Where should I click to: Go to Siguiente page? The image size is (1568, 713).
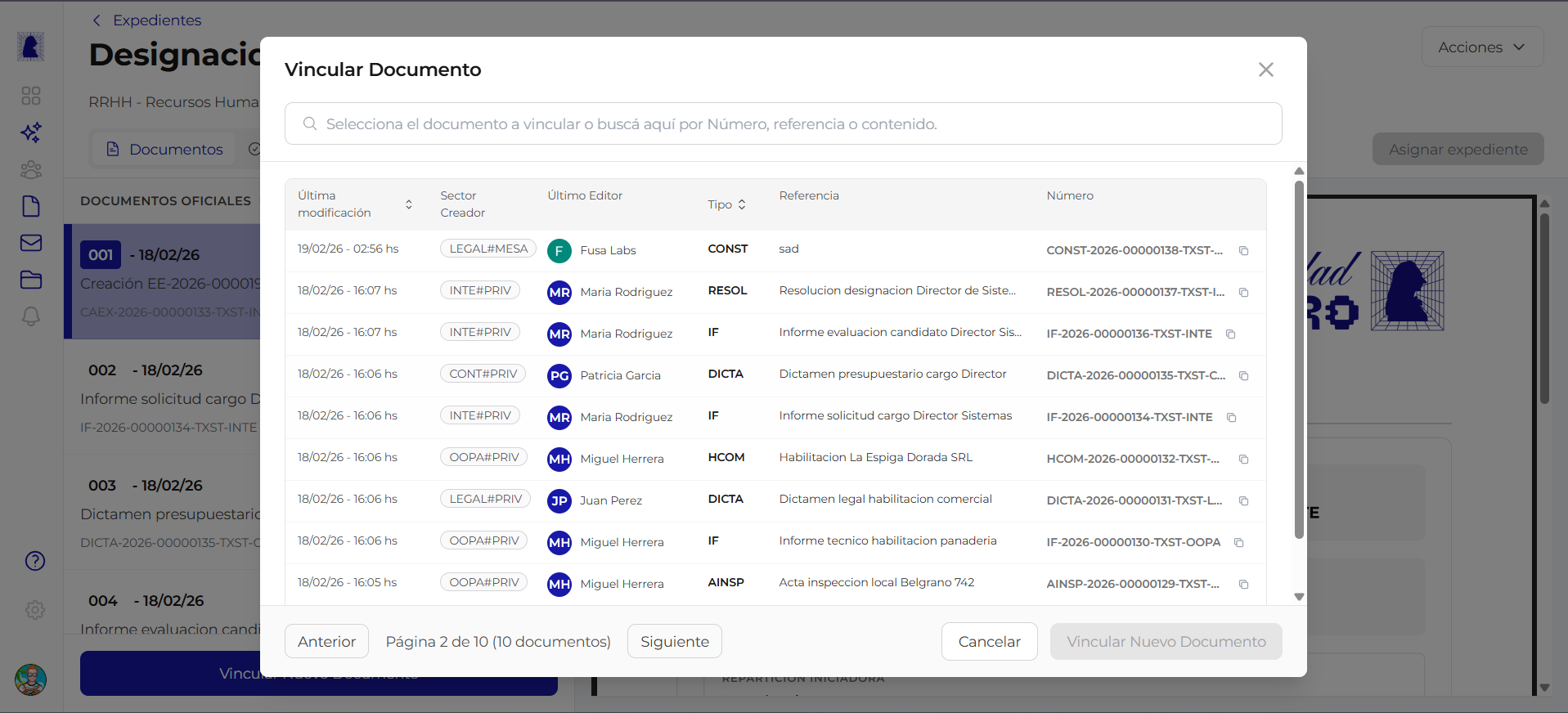coord(674,642)
